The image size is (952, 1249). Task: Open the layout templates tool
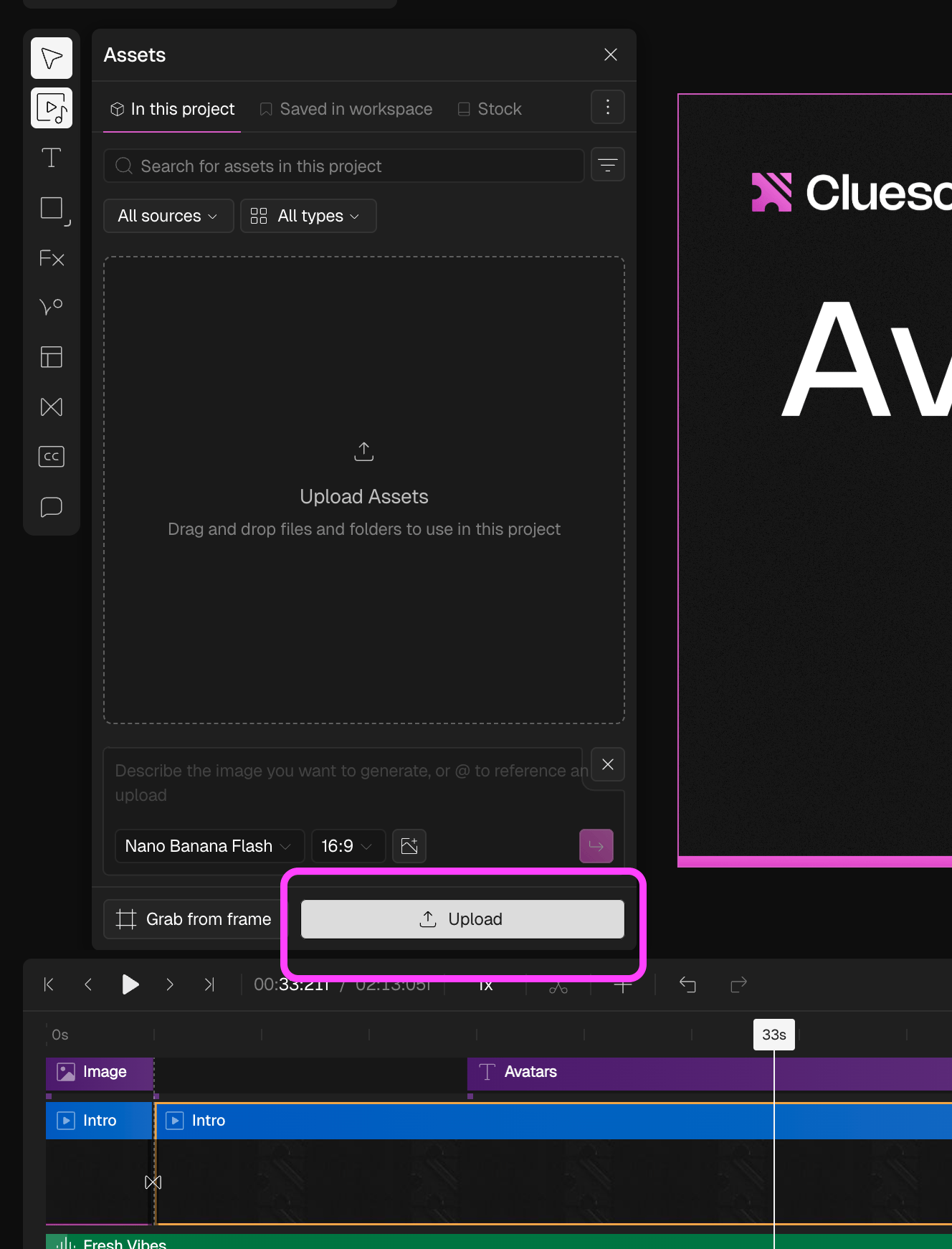[x=52, y=356]
